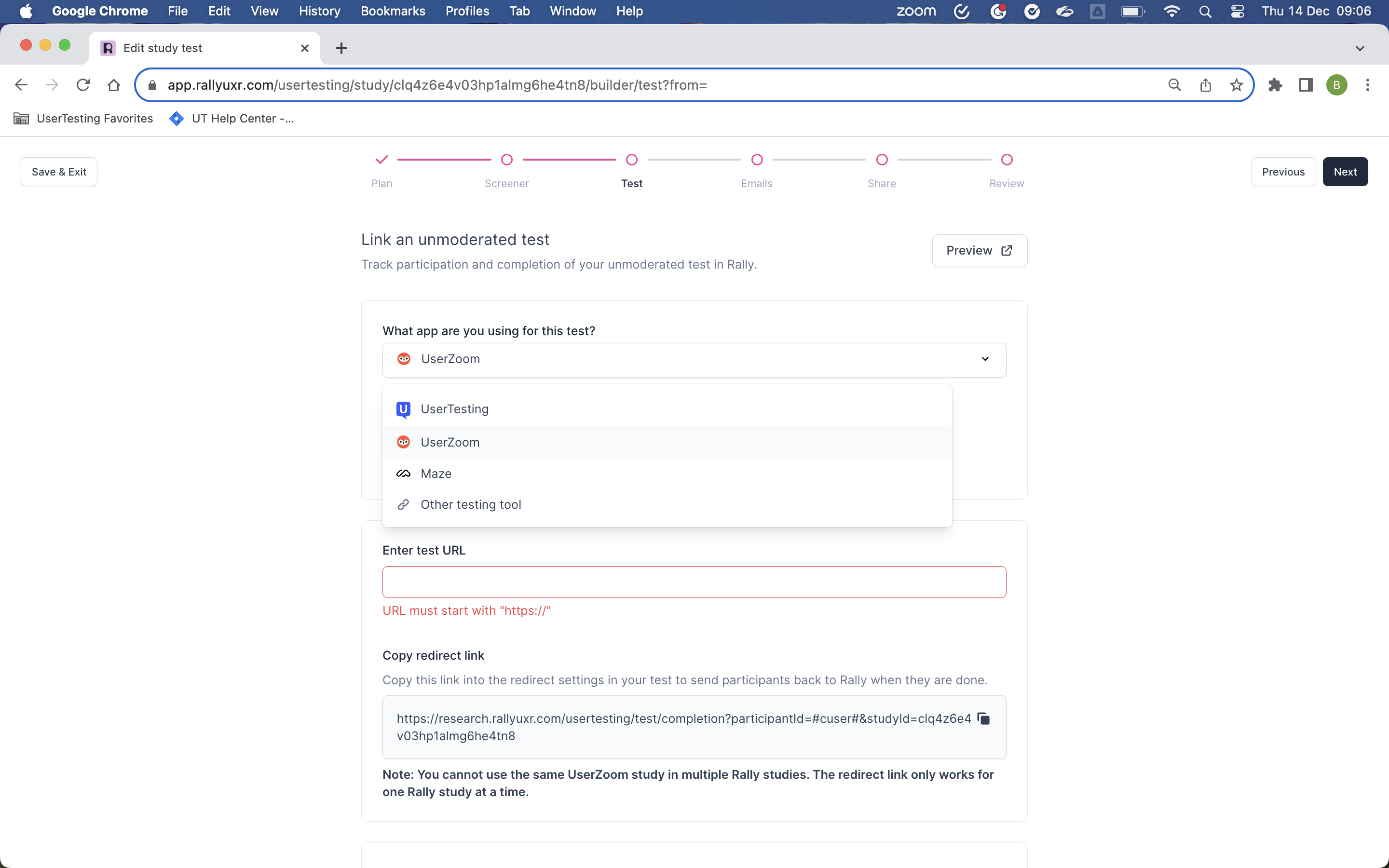This screenshot has width=1389, height=868.
Task: Open a new tab with the plus icon
Action: tap(341, 48)
